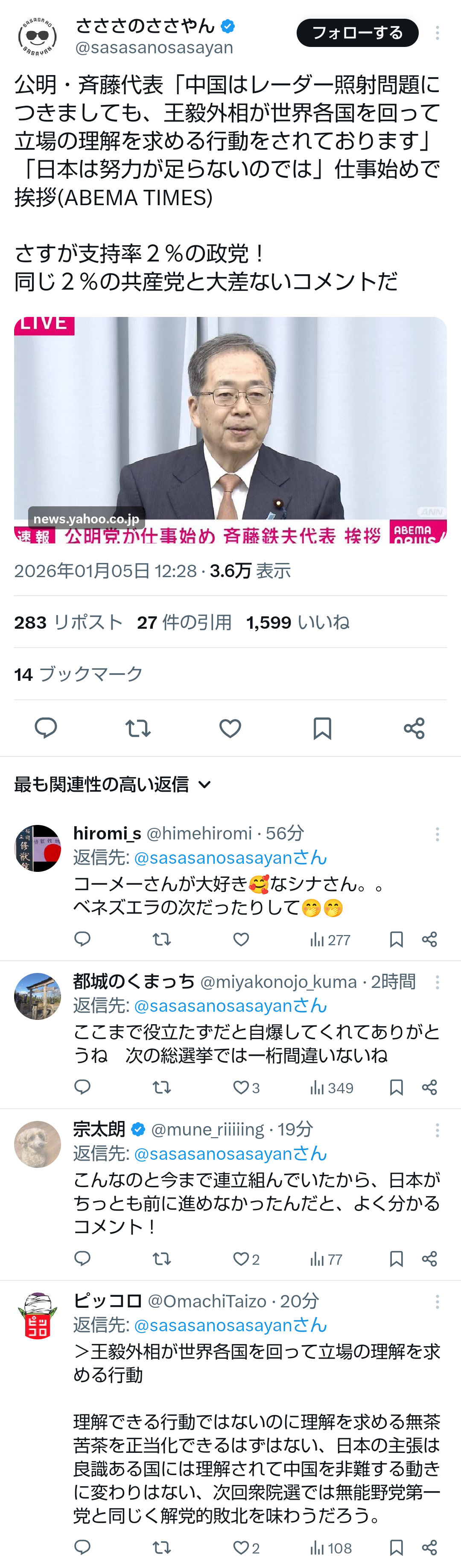Screen dimensions: 461x1568
Task: Open 1,599 いいね likes list
Action: [298, 622]
